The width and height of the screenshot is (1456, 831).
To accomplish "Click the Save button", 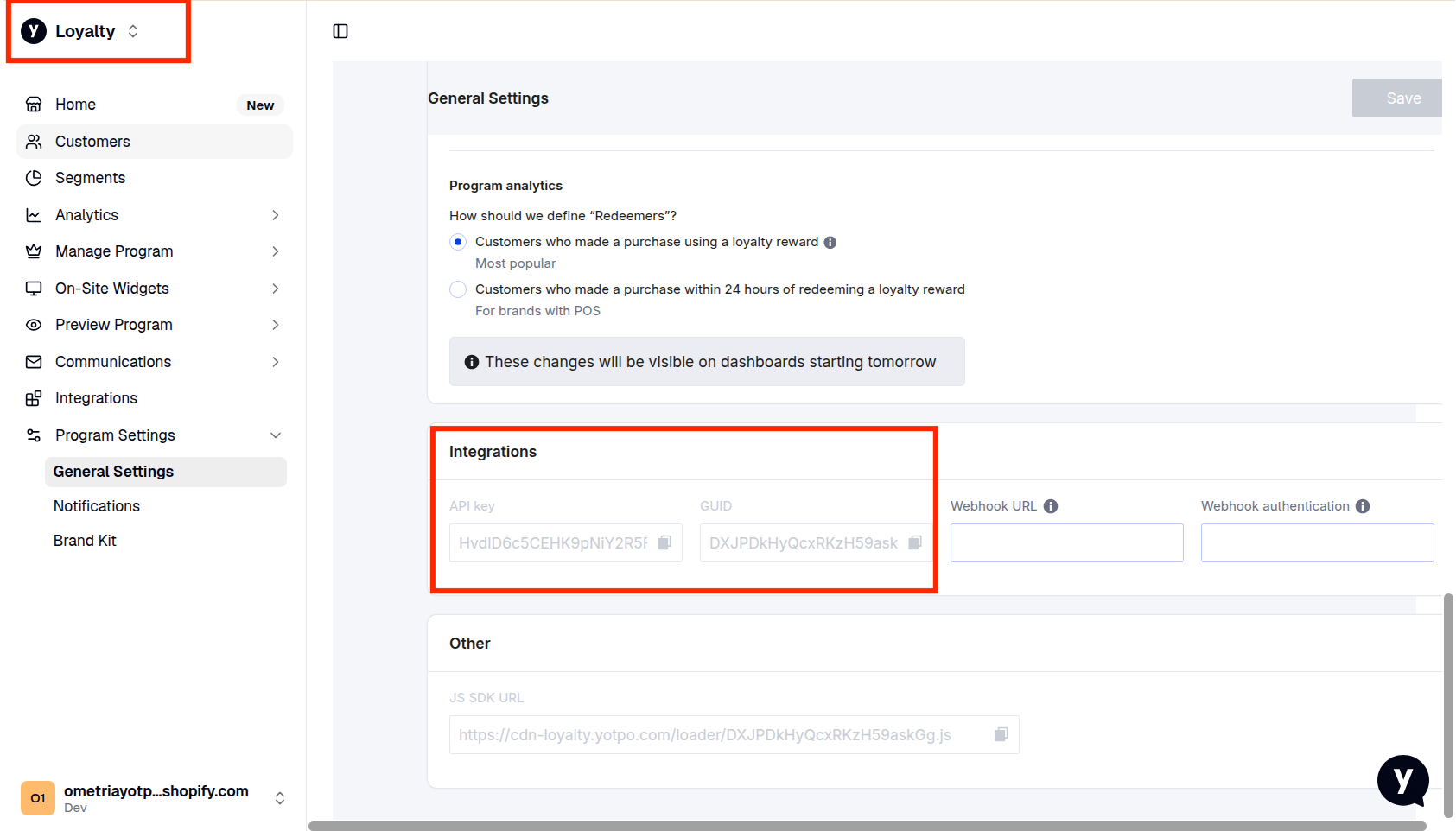I will 1397,98.
